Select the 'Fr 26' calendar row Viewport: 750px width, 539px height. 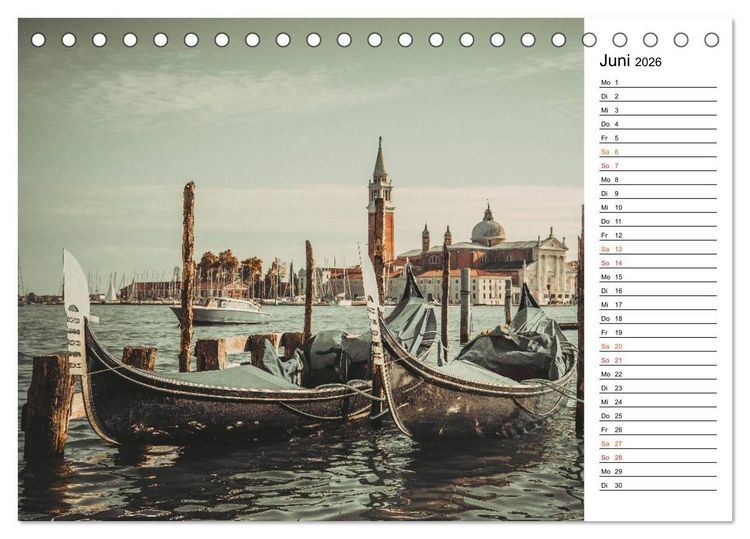pyautogui.click(x=658, y=429)
